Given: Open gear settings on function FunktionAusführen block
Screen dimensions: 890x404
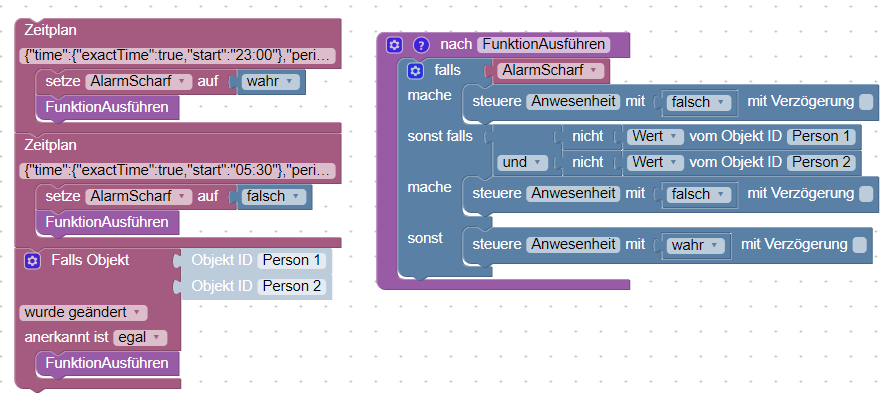Looking at the screenshot, I should tap(394, 45).
